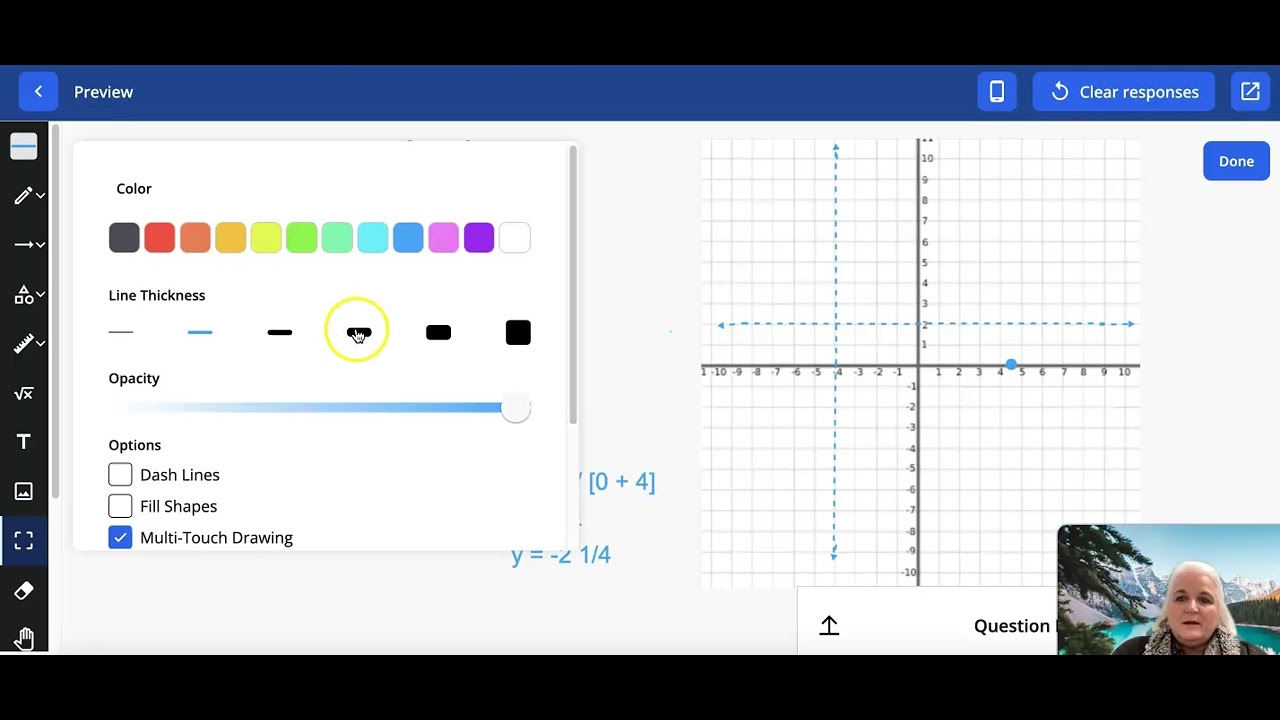Pick the orange color swatch
Viewport: 1280px width, 720px height.
coord(195,238)
